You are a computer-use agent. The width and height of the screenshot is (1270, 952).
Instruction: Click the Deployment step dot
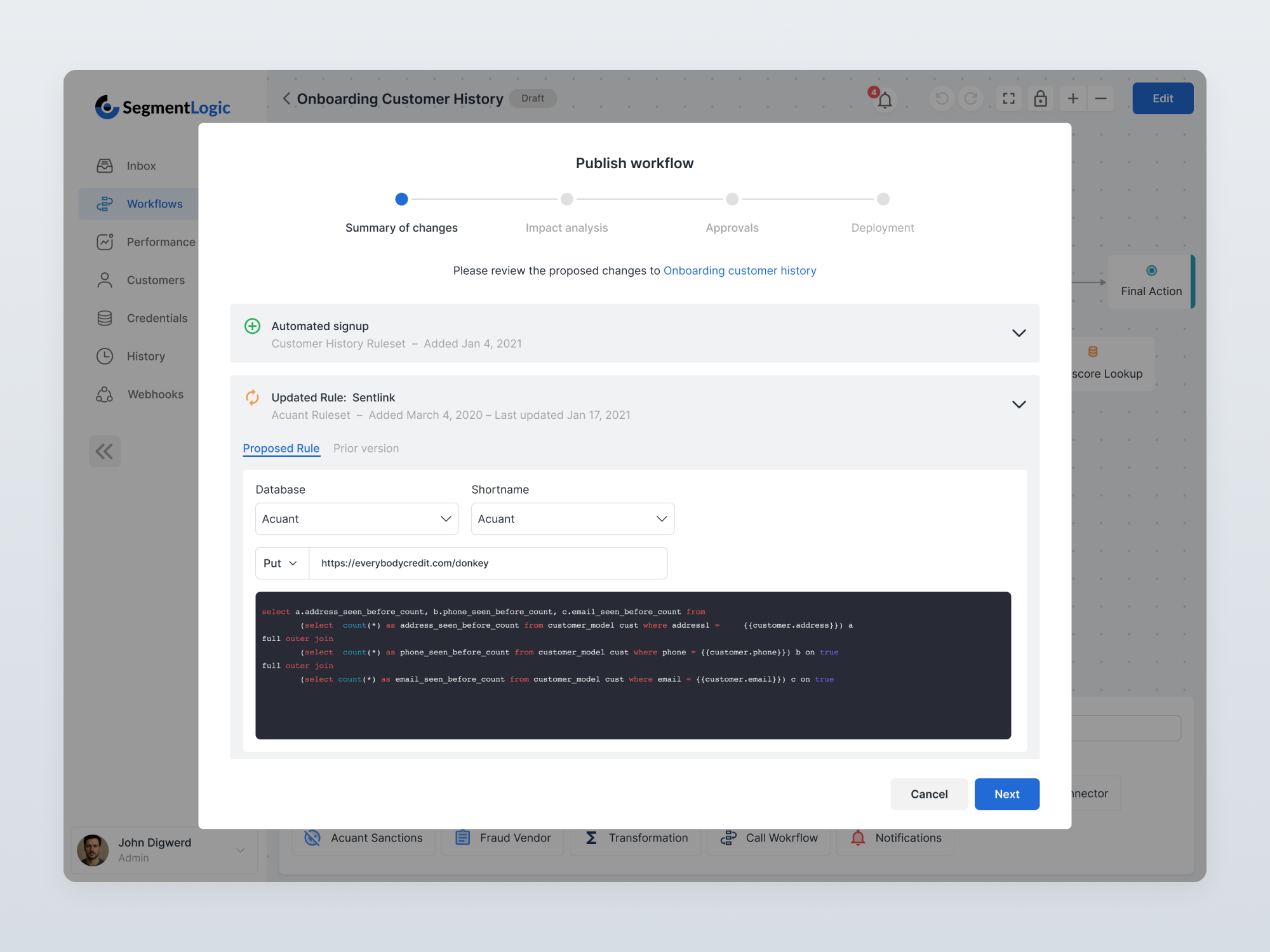coord(883,199)
